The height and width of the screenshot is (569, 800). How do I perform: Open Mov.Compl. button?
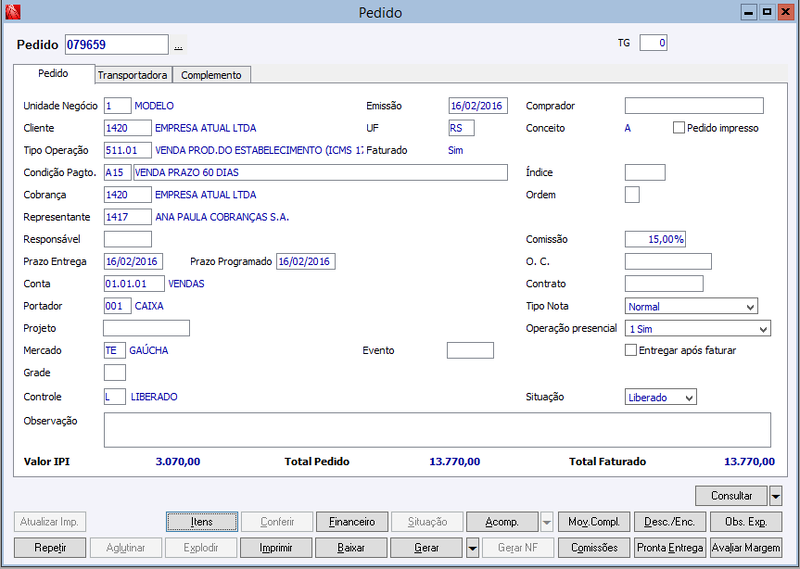tap(594, 522)
